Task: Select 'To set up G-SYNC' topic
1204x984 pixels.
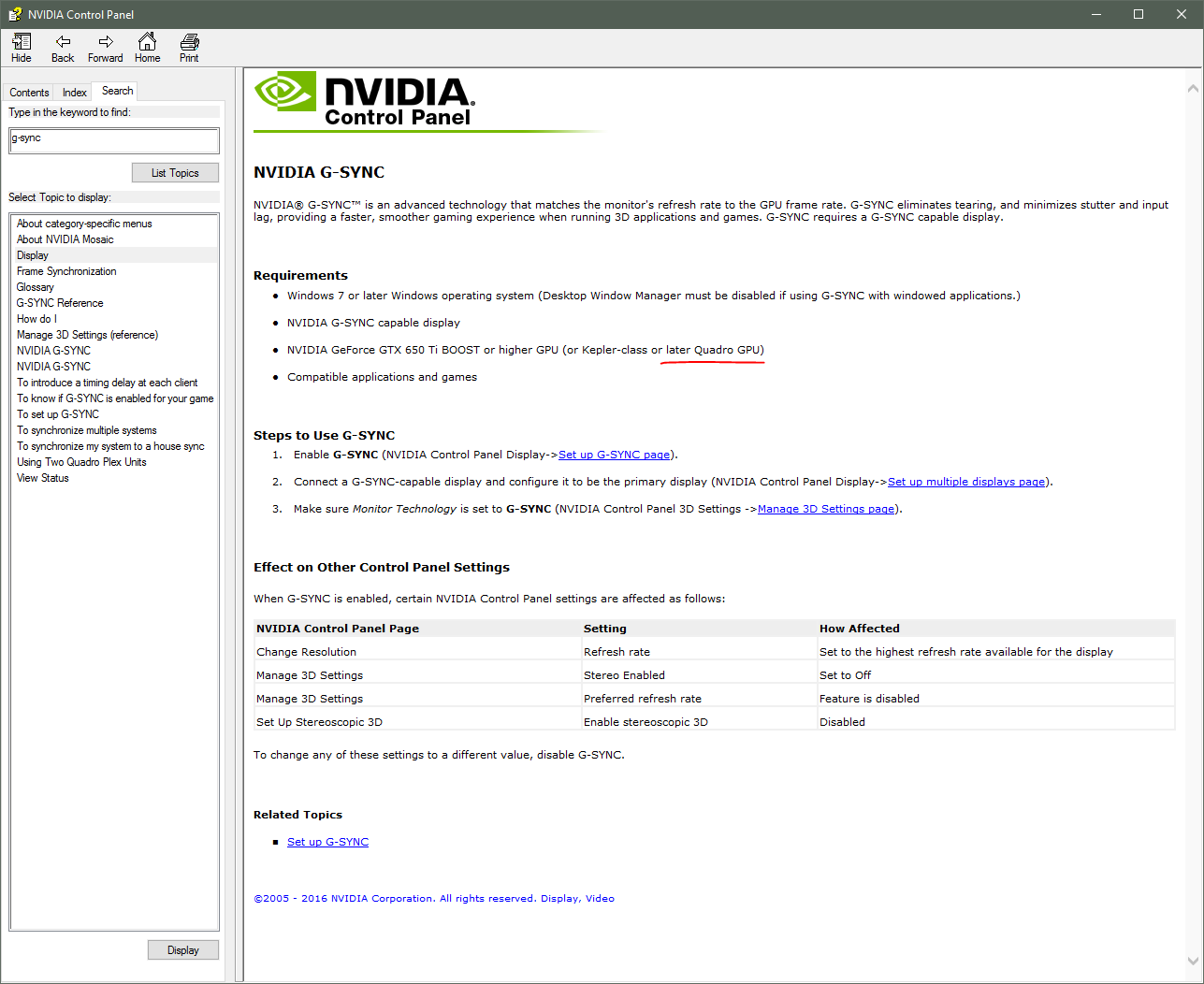Action: click(58, 414)
